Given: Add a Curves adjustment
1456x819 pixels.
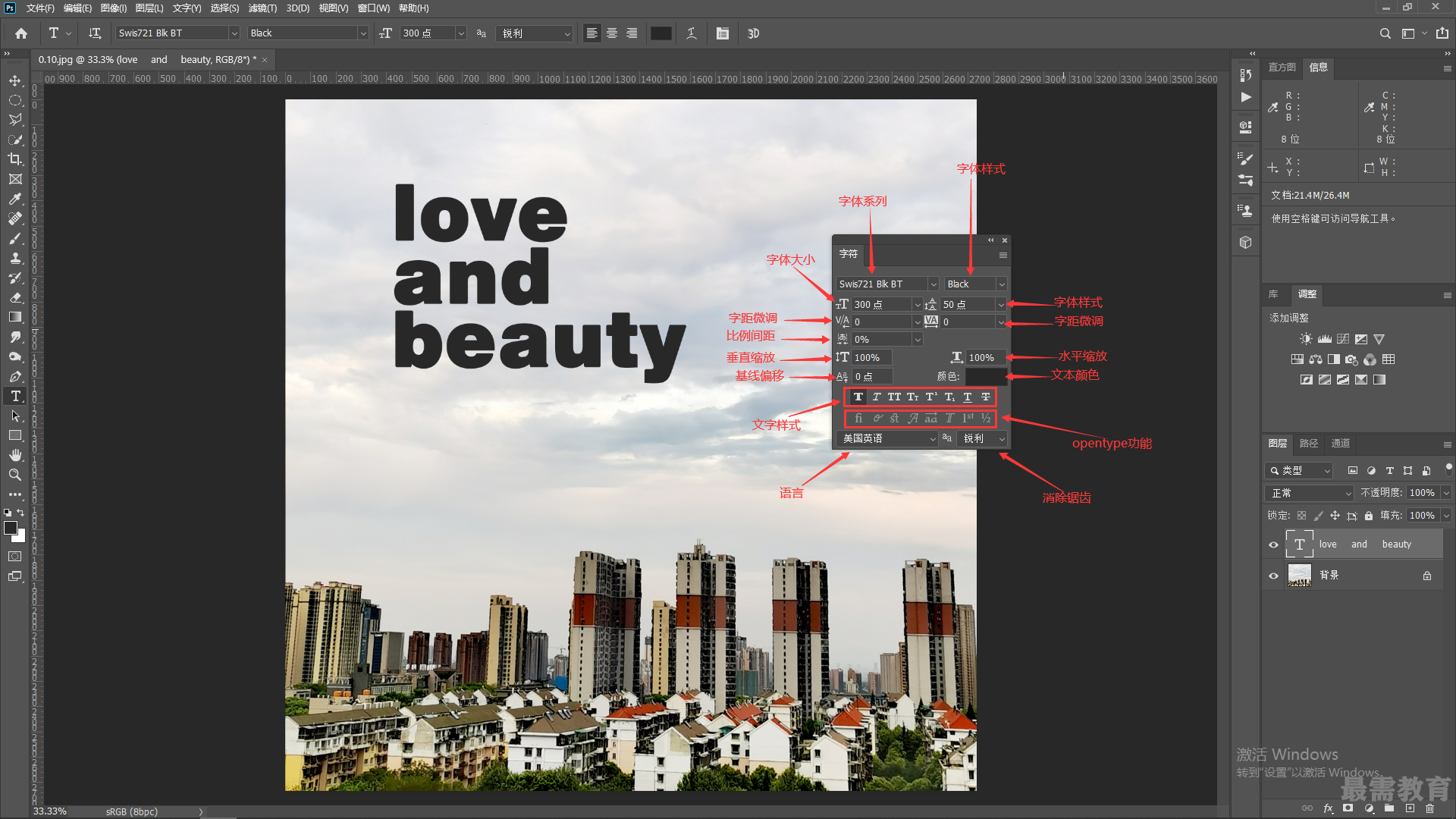Looking at the screenshot, I should 1343,339.
